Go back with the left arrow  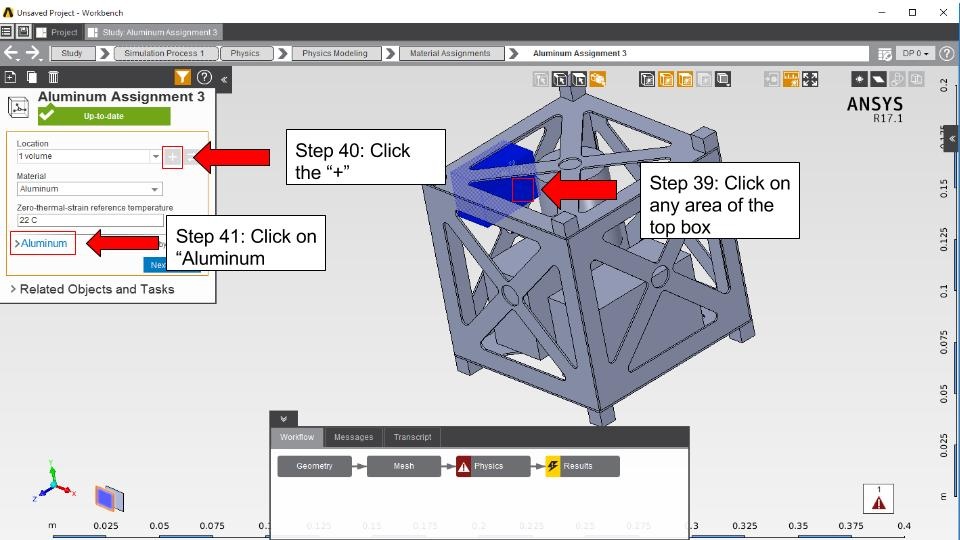tap(11, 53)
